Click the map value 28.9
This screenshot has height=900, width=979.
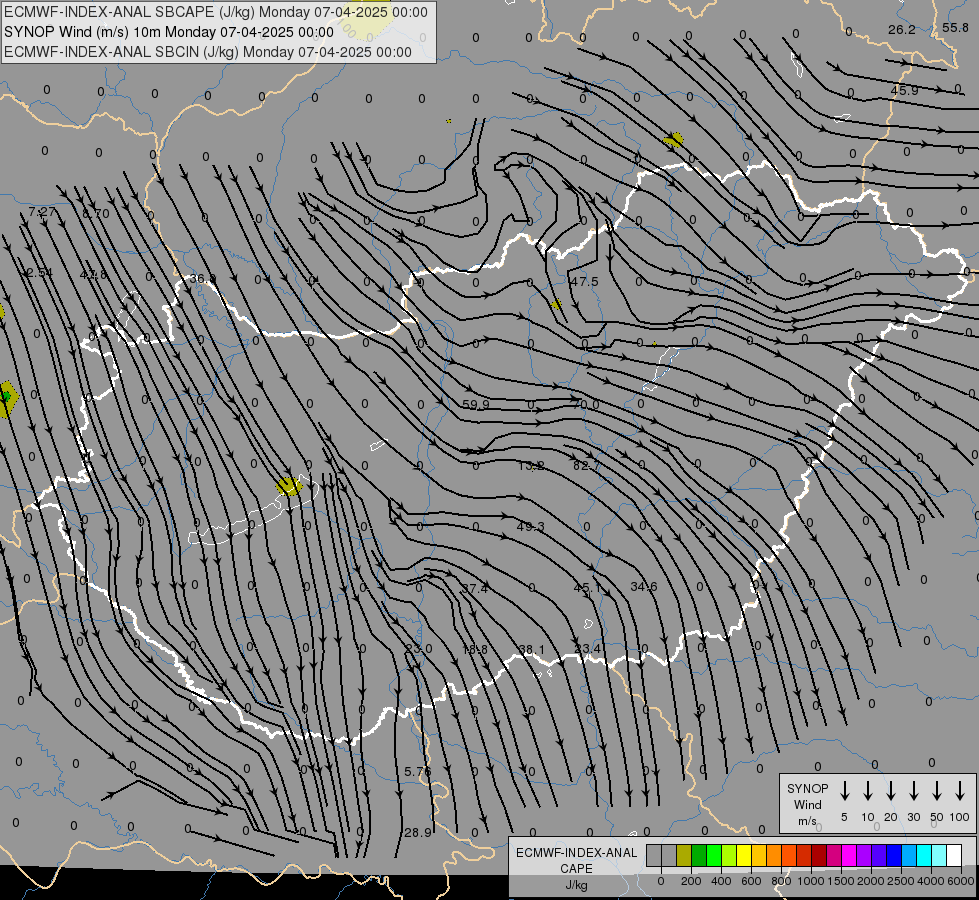point(418,833)
